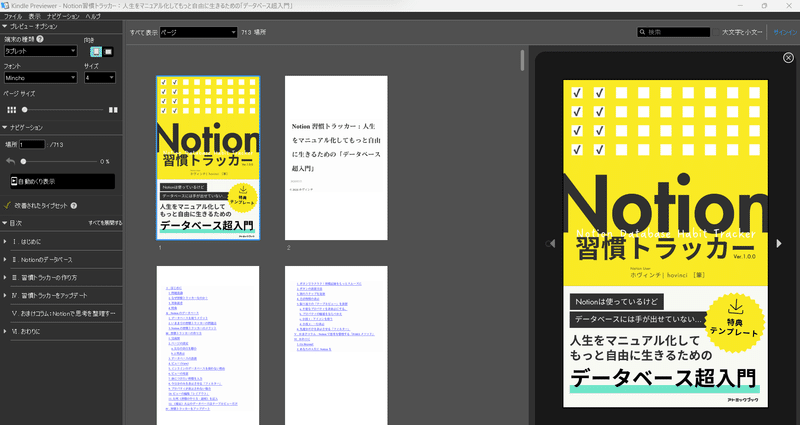
Task: Click the 場所 location input field
Action: click(x=32, y=145)
